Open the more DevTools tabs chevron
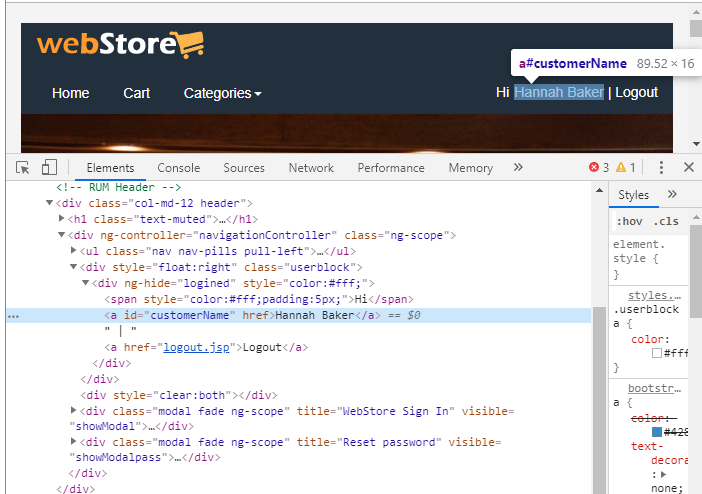This screenshot has width=702, height=494. click(x=518, y=168)
